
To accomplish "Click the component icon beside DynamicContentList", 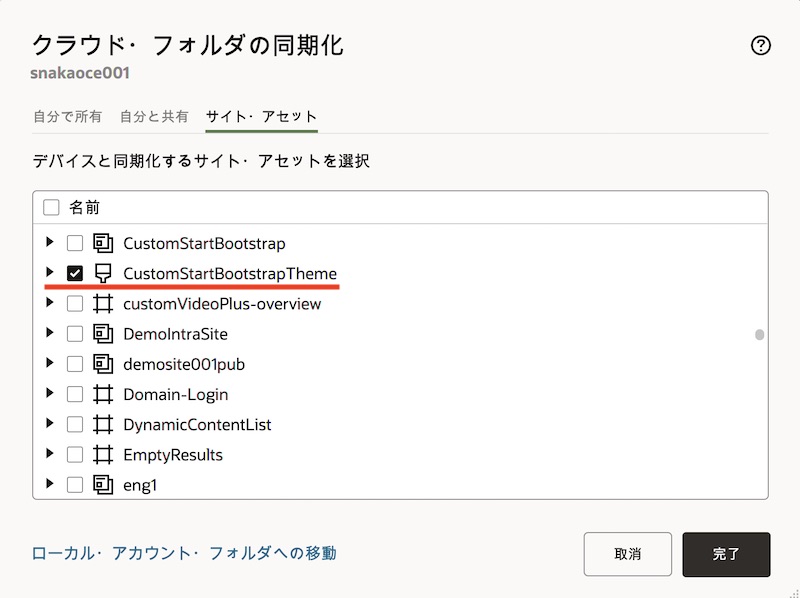I will point(102,425).
